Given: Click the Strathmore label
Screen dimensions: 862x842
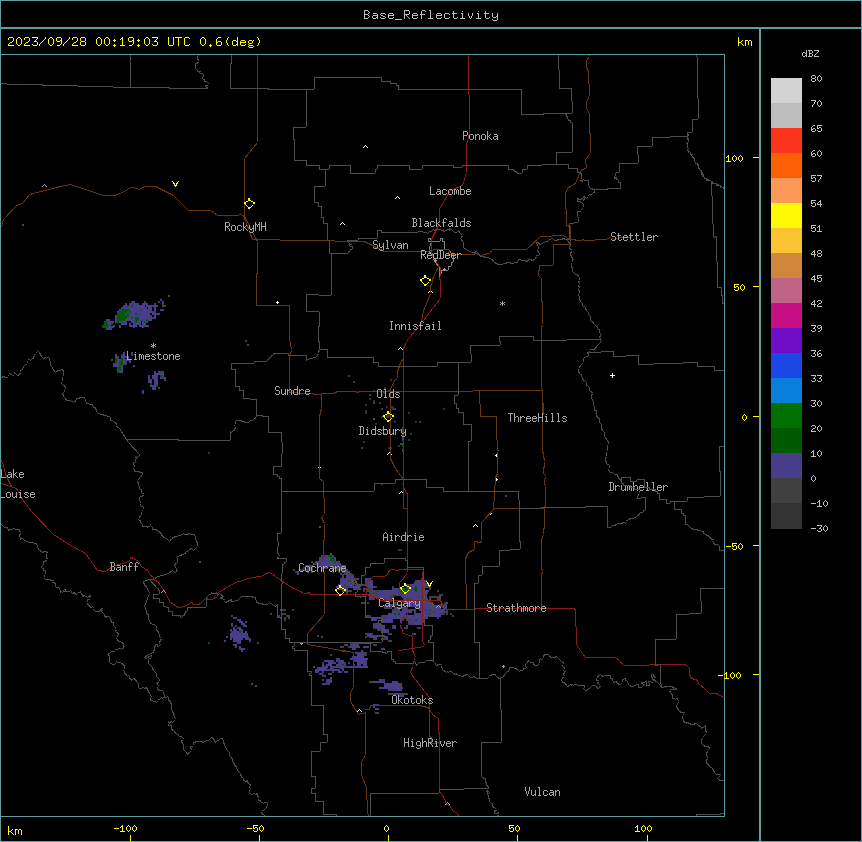Looking at the screenshot, I should tap(516, 608).
